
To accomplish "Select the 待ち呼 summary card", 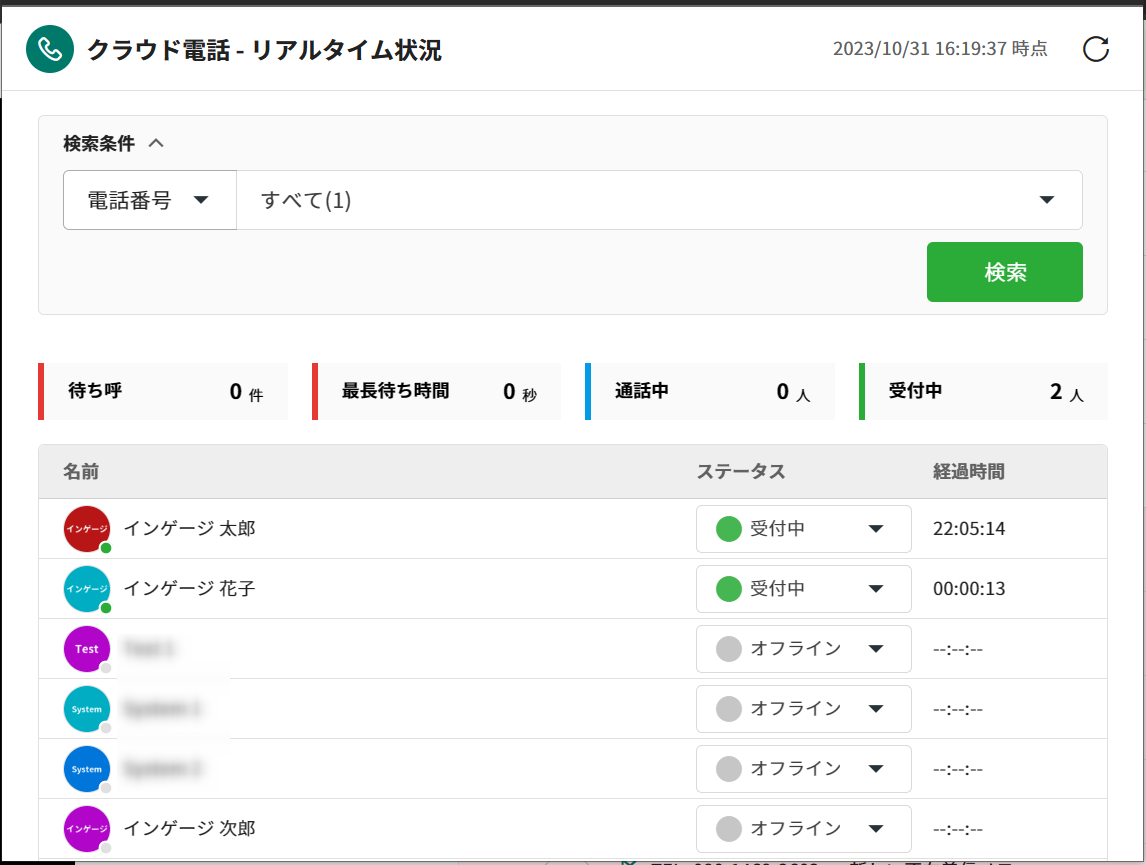I will tap(163, 391).
